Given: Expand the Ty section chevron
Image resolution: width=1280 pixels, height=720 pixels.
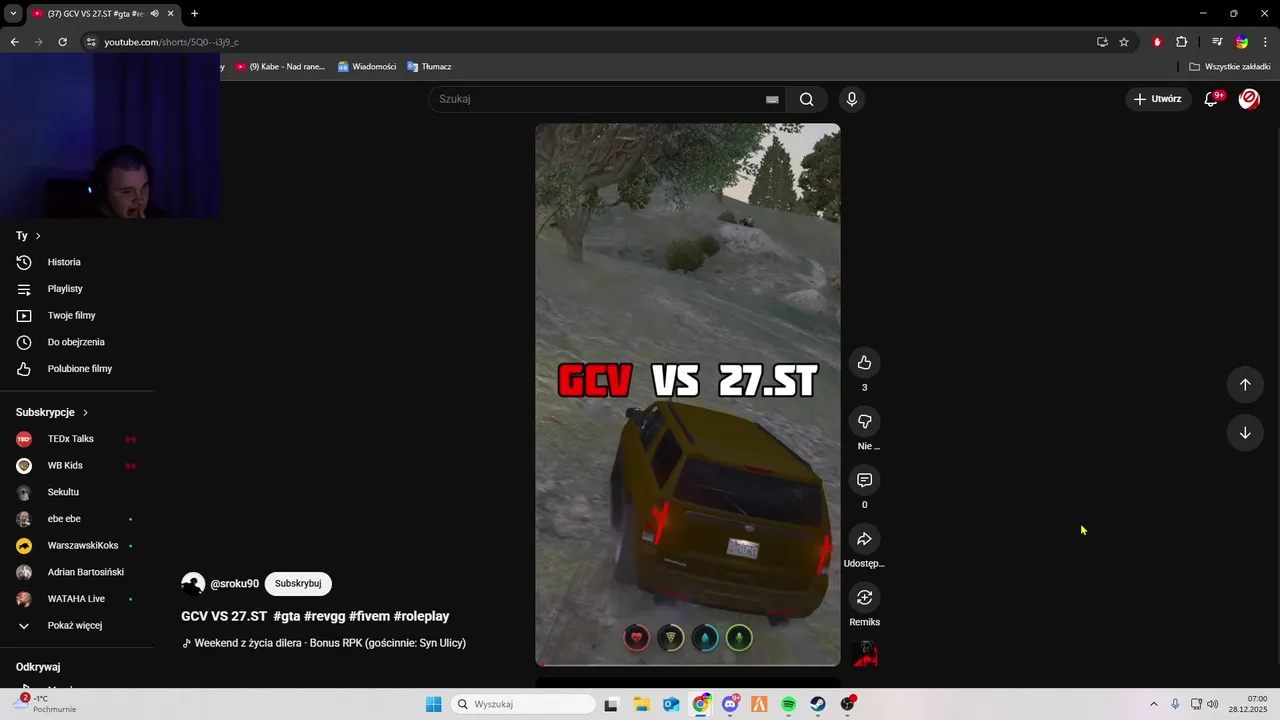Looking at the screenshot, I should tap(38, 236).
